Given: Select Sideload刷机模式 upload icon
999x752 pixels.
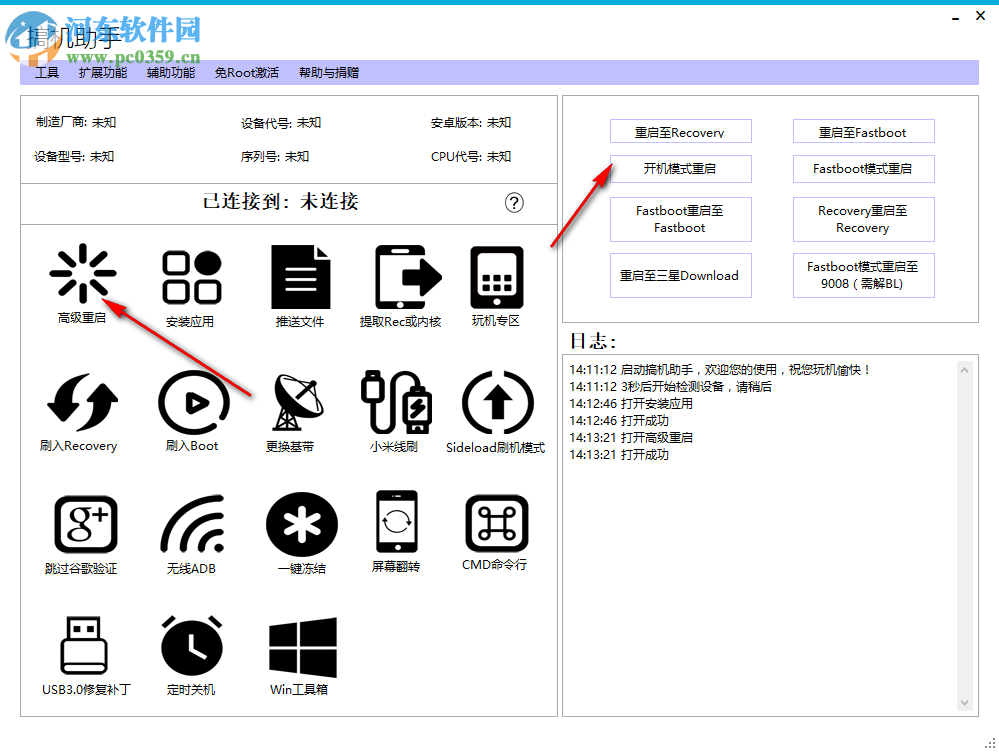Looking at the screenshot, I should (498, 402).
